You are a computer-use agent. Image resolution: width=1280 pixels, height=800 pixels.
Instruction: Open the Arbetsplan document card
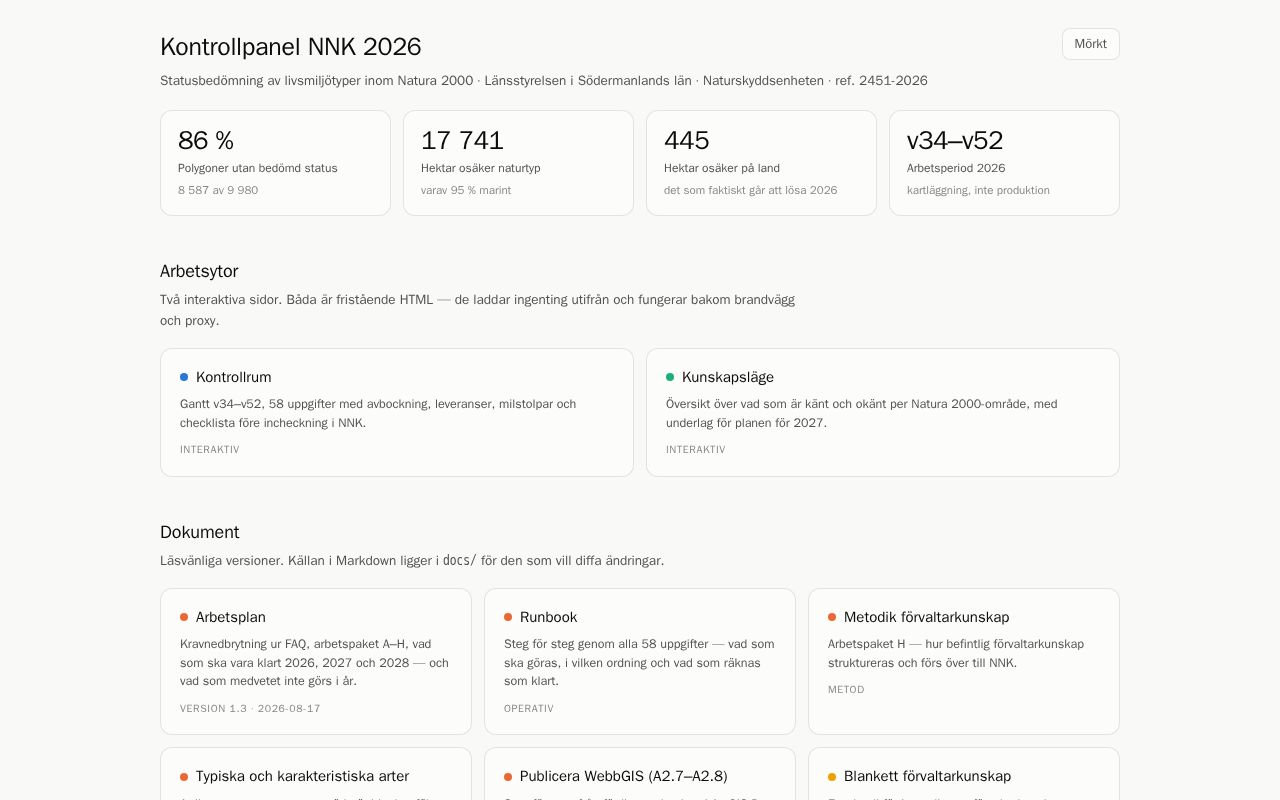tap(316, 661)
